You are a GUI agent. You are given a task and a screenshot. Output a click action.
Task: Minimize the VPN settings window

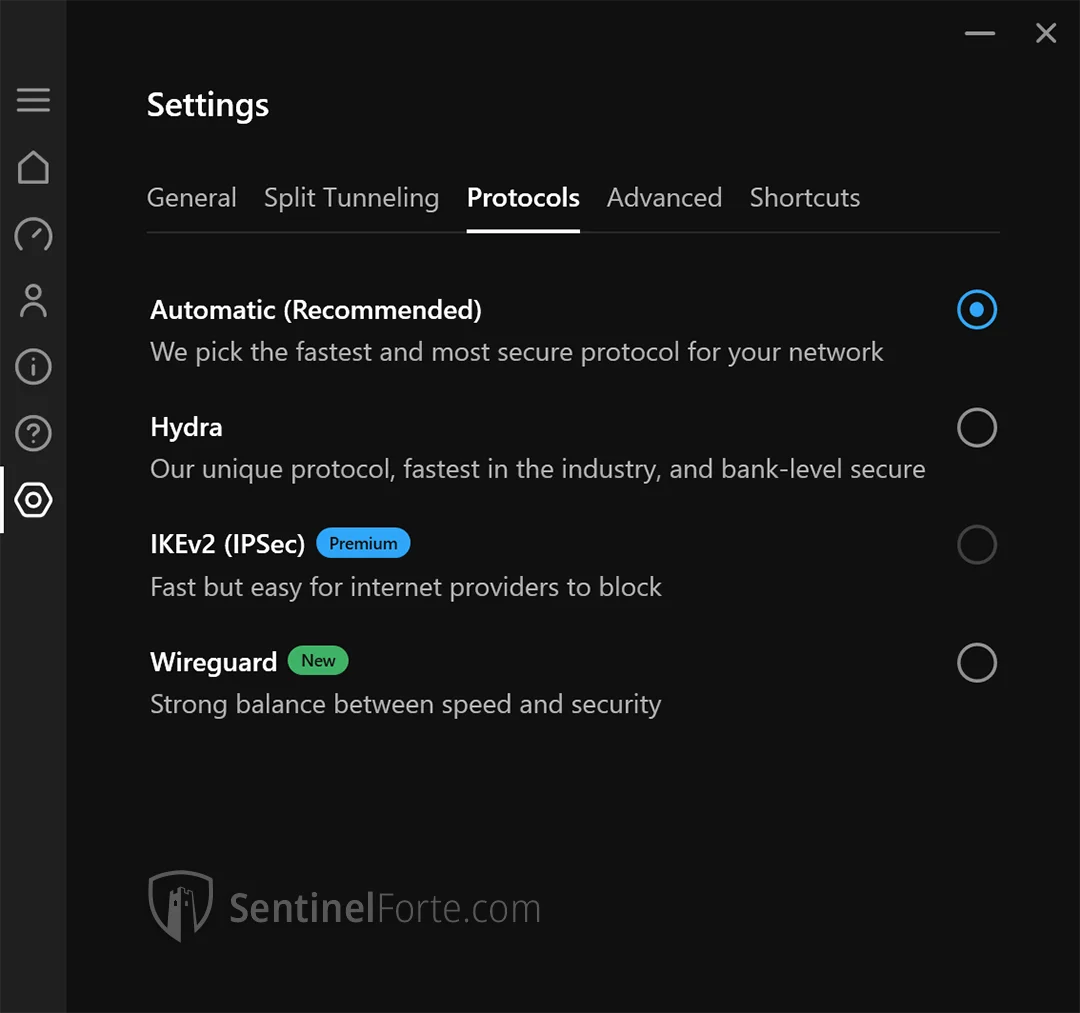pos(980,33)
